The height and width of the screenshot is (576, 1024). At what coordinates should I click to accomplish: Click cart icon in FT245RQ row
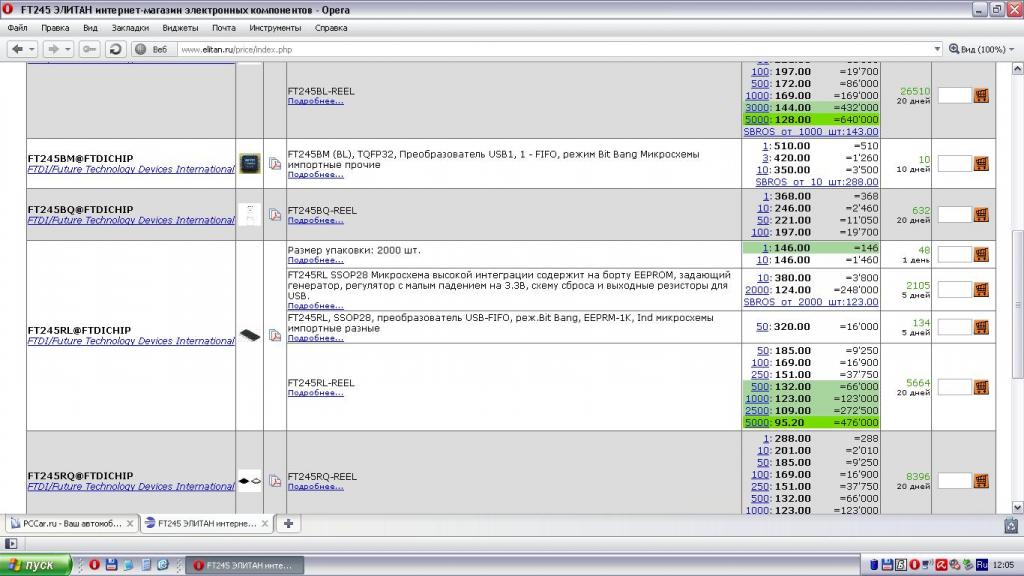[x=981, y=481]
